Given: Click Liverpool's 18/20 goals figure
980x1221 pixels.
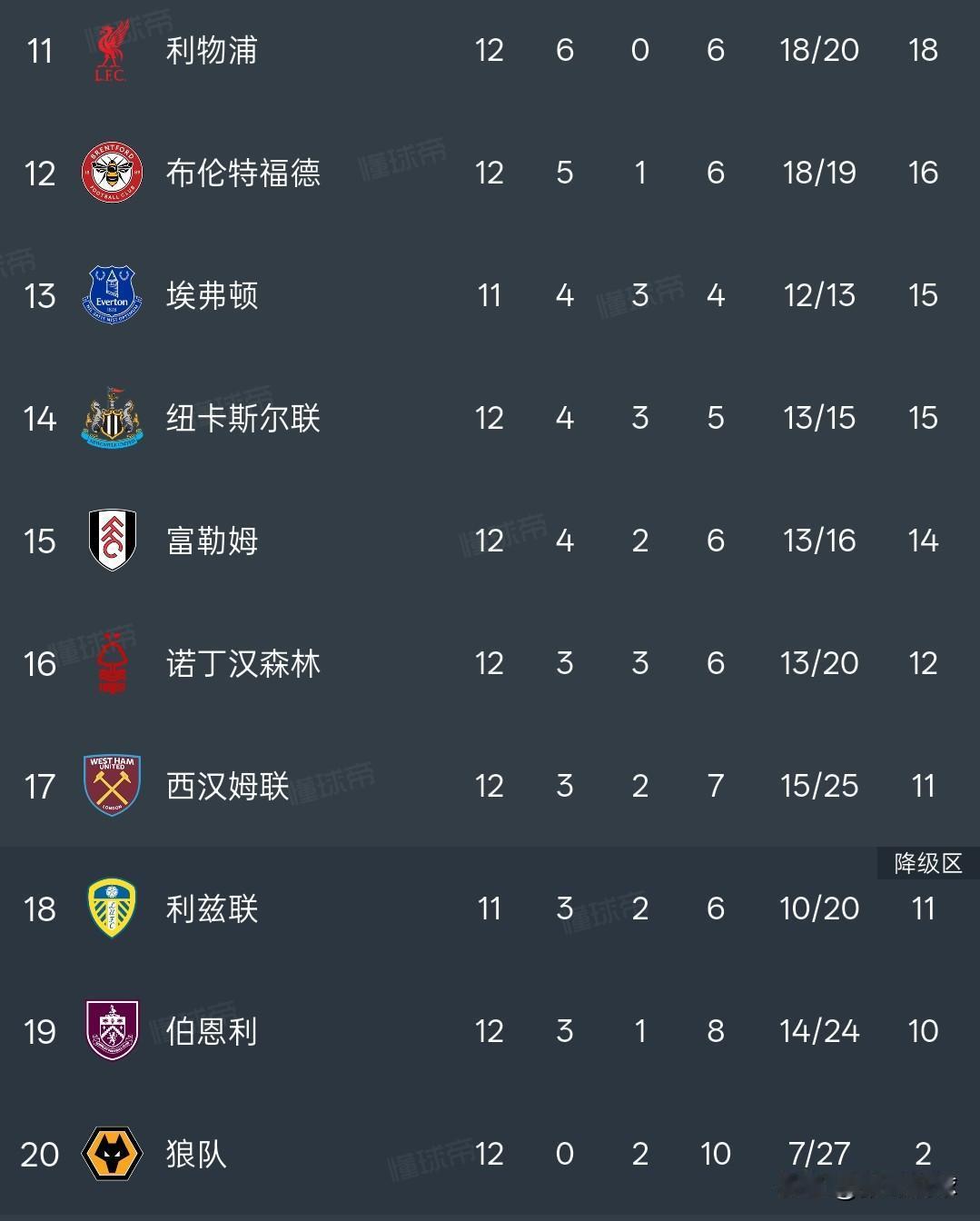Looking at the screenshot, I should click(819, 50).
